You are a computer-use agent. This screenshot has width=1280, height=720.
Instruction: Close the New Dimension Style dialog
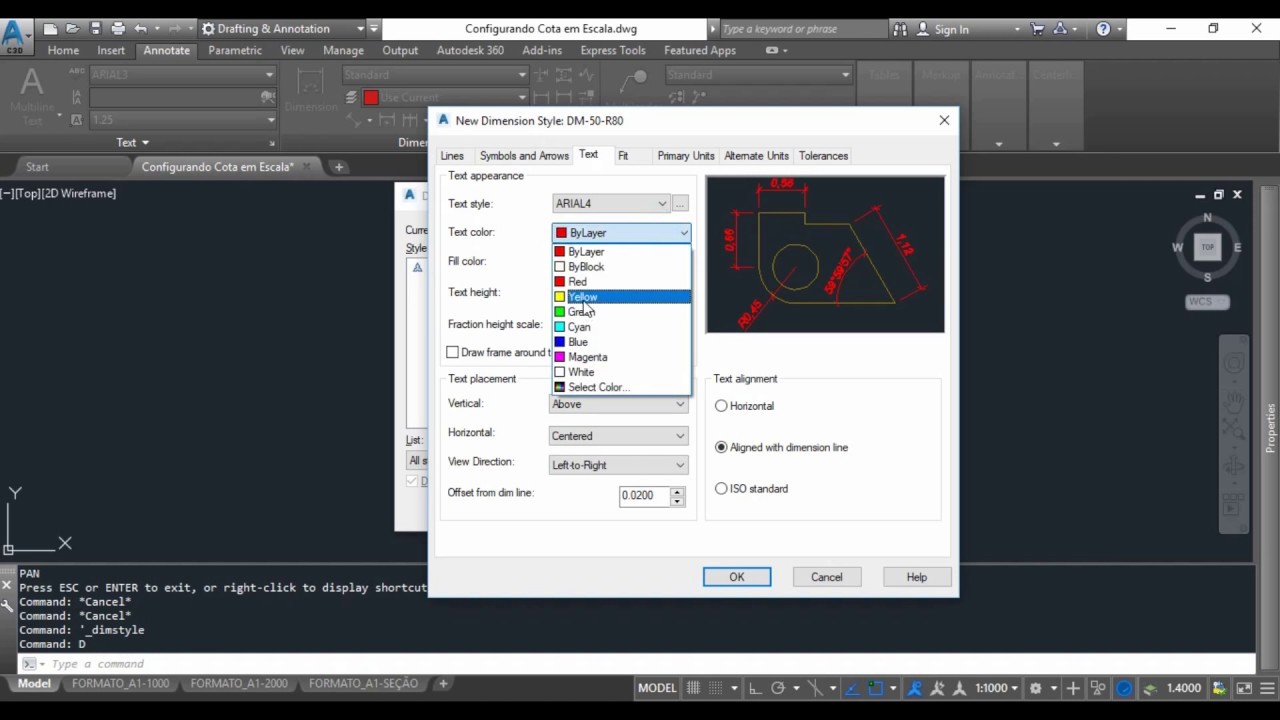(x=944, y=120)
